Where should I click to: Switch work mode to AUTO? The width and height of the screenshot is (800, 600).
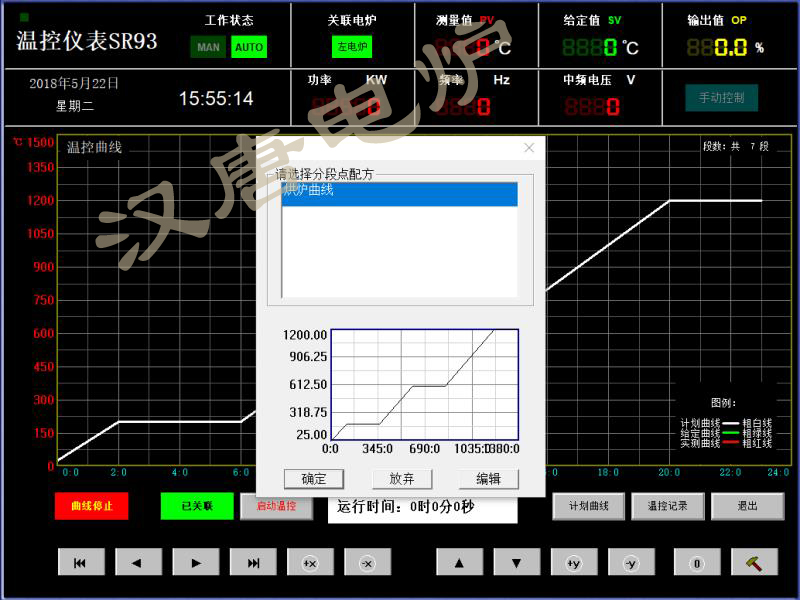pyautogui.click(x=249, y=47)
